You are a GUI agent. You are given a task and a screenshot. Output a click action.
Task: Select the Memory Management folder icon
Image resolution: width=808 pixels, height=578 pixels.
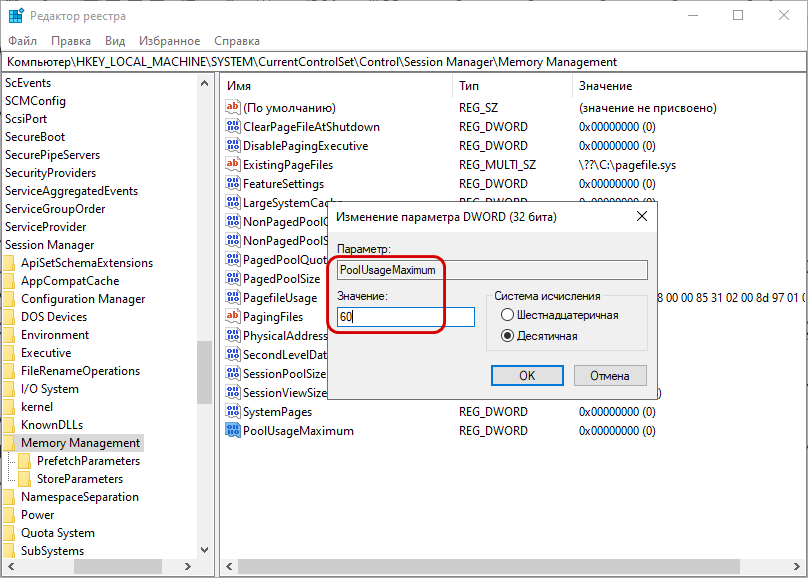pyautogui.click(x=10, y=443)
